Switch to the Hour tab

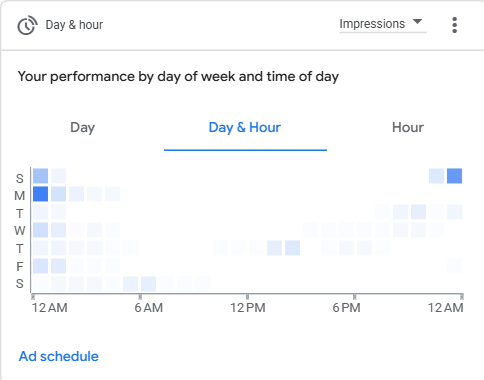click(x=408, y=128)
